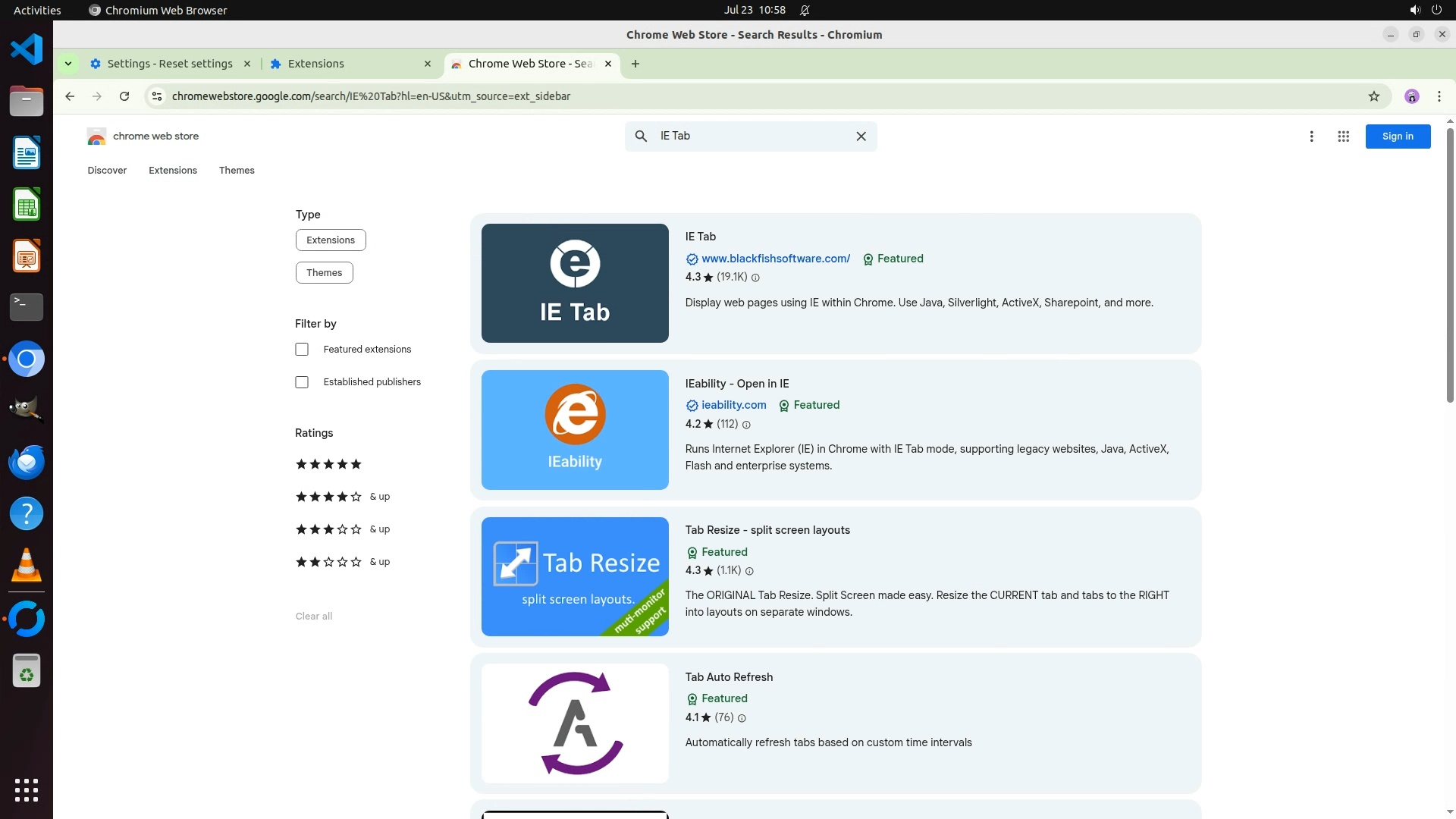Click the new tab plus icon
1456x819 pixels.
point(635,64)
